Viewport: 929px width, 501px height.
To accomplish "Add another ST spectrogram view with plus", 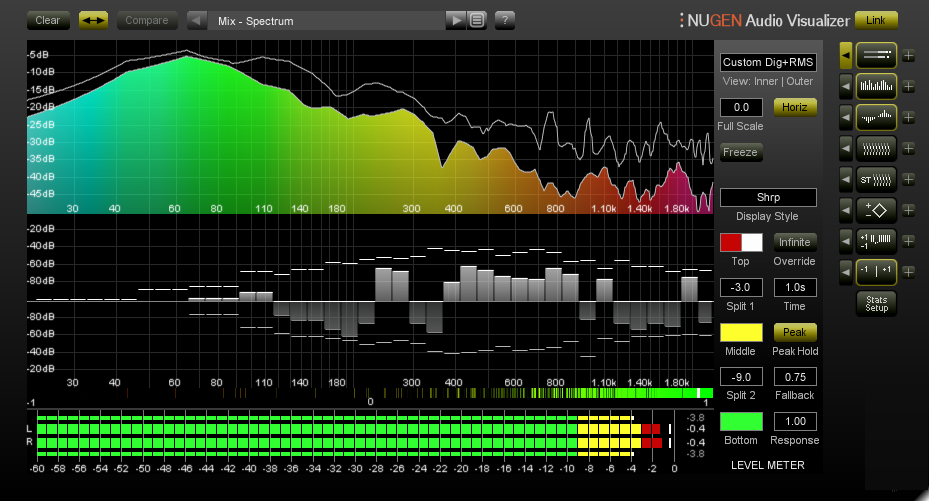I will [908, 179].
